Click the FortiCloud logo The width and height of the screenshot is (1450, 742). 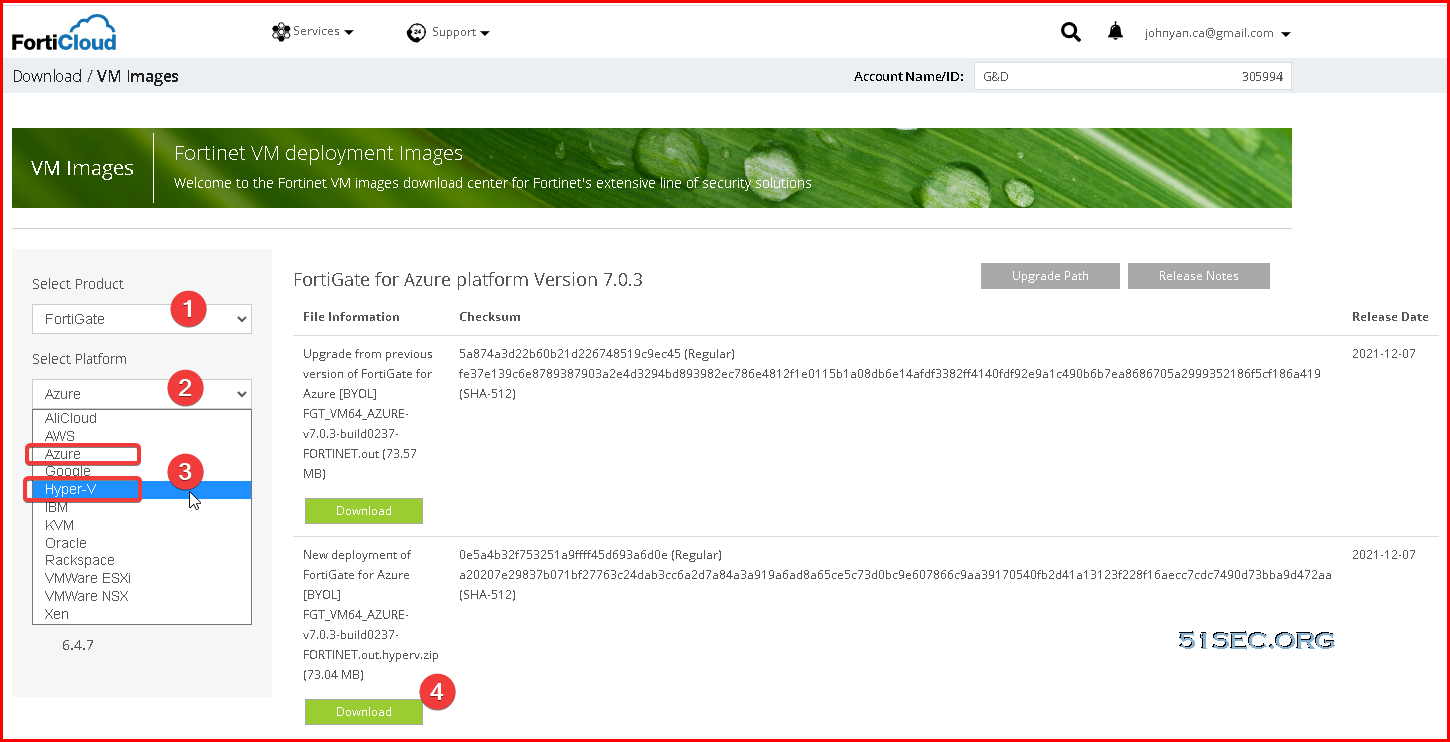pyautogui.click(x=64, y=32)
